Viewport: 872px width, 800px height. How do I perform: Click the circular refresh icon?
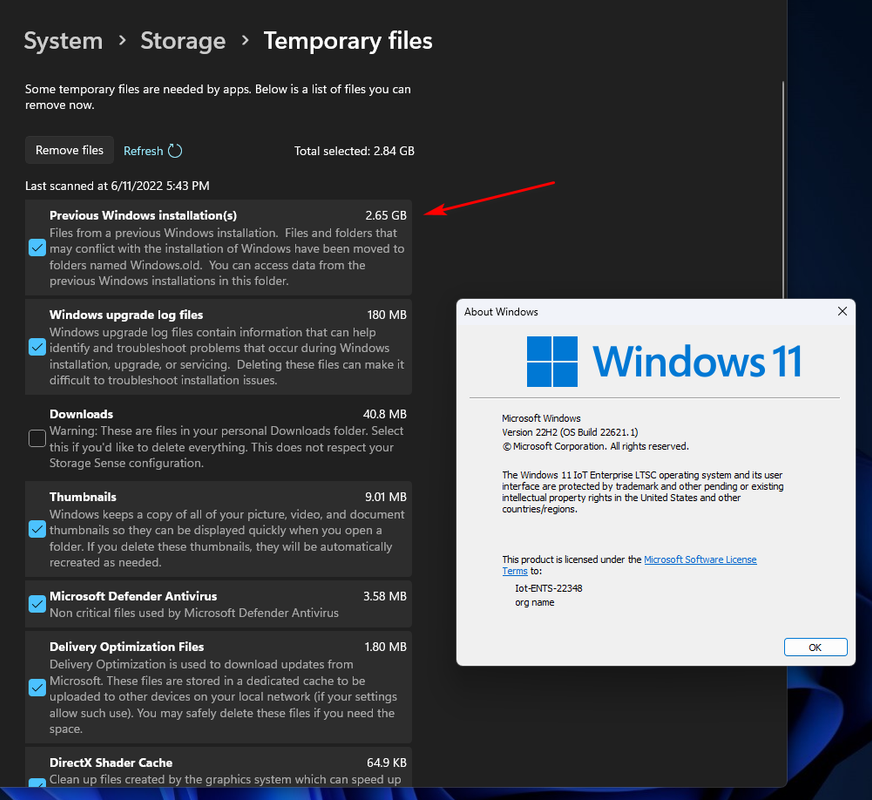click(175, 151)
